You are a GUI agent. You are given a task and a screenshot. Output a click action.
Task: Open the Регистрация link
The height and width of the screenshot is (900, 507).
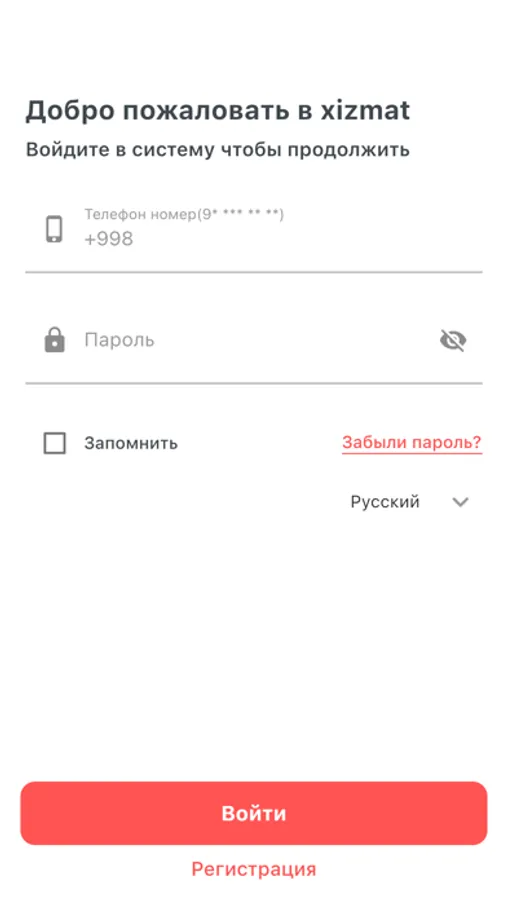click(x=254, y=869)
